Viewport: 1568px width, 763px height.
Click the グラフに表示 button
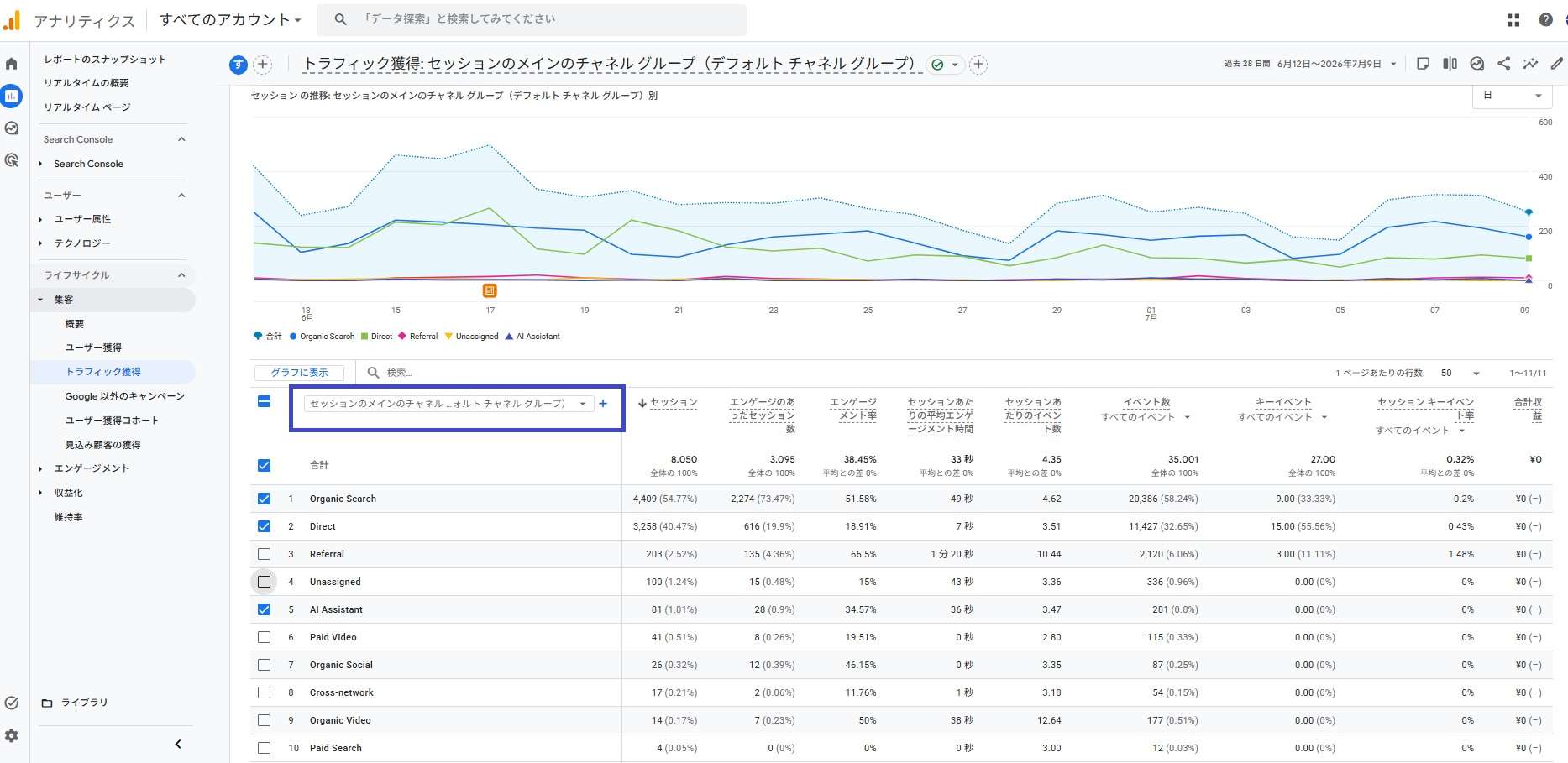299,373
